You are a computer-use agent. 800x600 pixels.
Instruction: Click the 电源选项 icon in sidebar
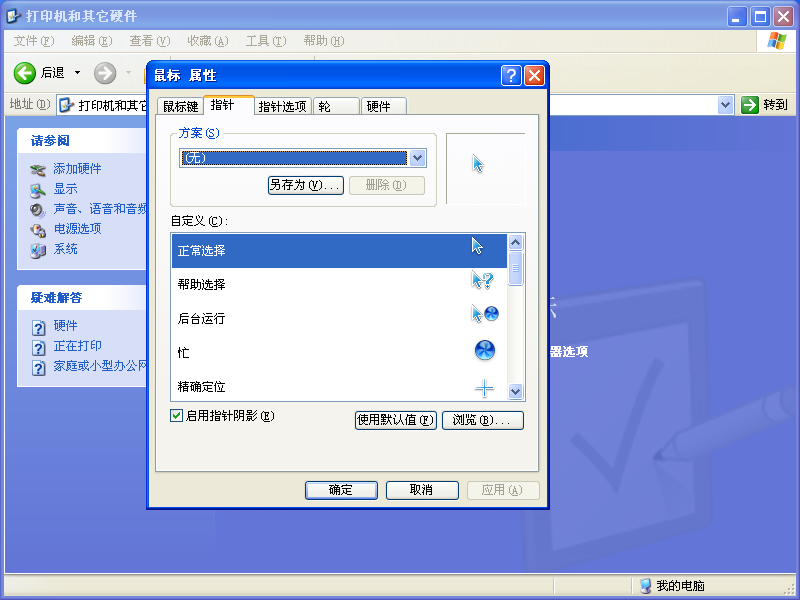point(38,229)
